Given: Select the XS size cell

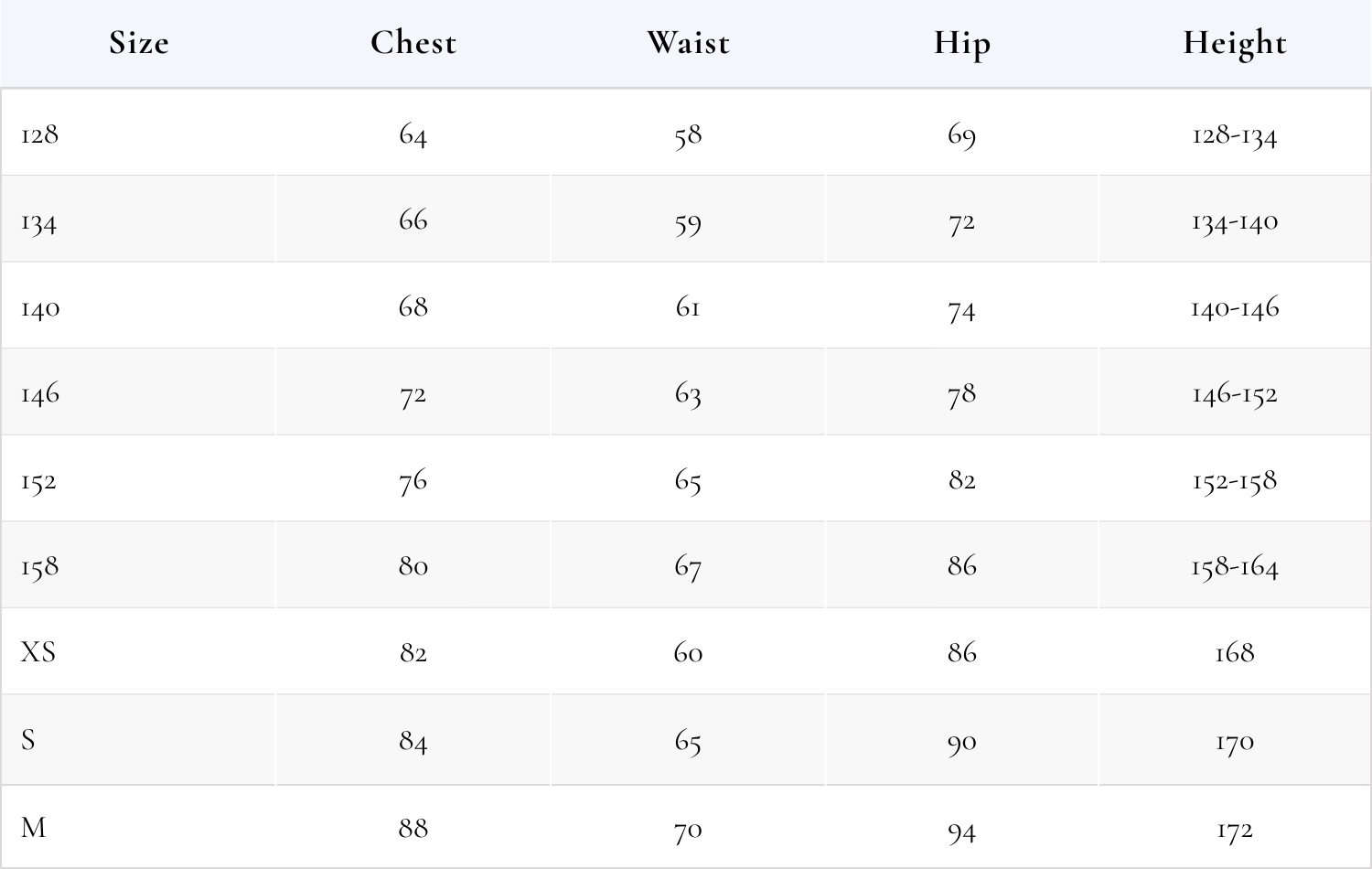Looking at the screenshot, I should pos(38,652).
